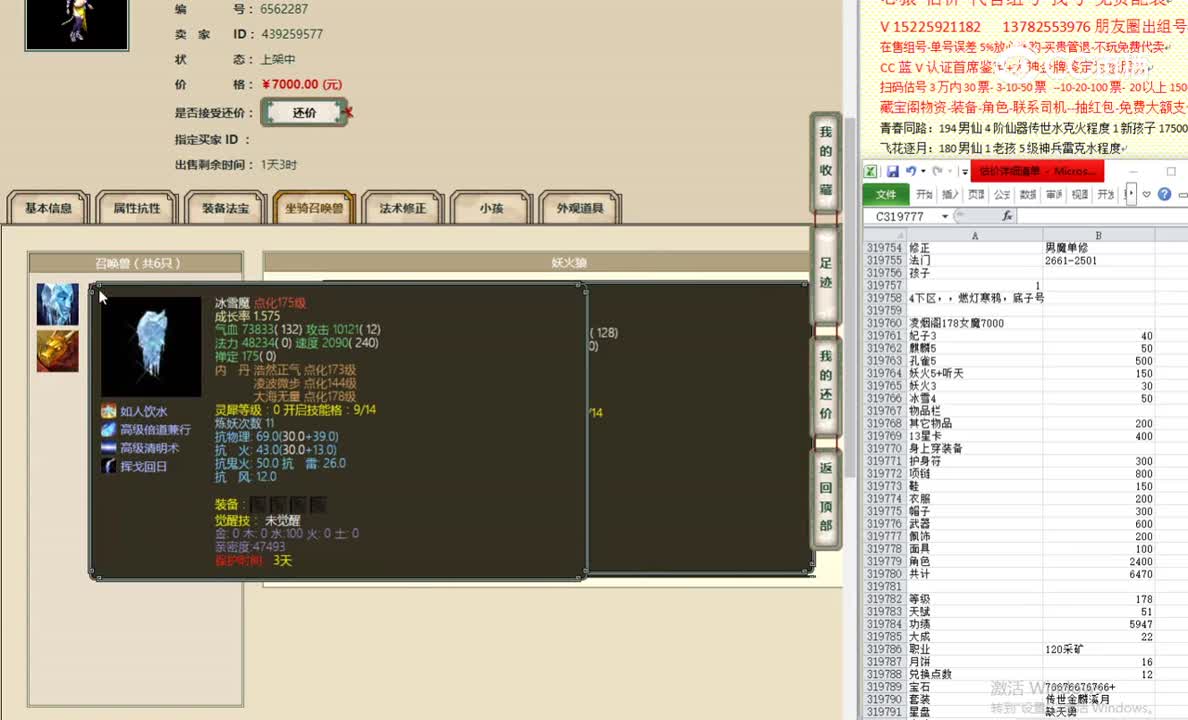Screen dimensions: 1188x720
Task: Expand the Redo dropdown arrow
Action: click(949, 172)
